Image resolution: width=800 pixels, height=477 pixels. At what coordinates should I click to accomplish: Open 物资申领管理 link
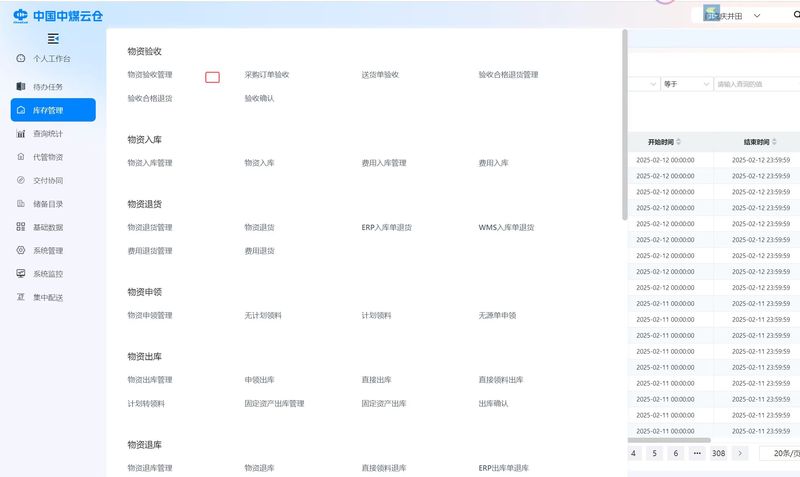[x=150, y=315]
